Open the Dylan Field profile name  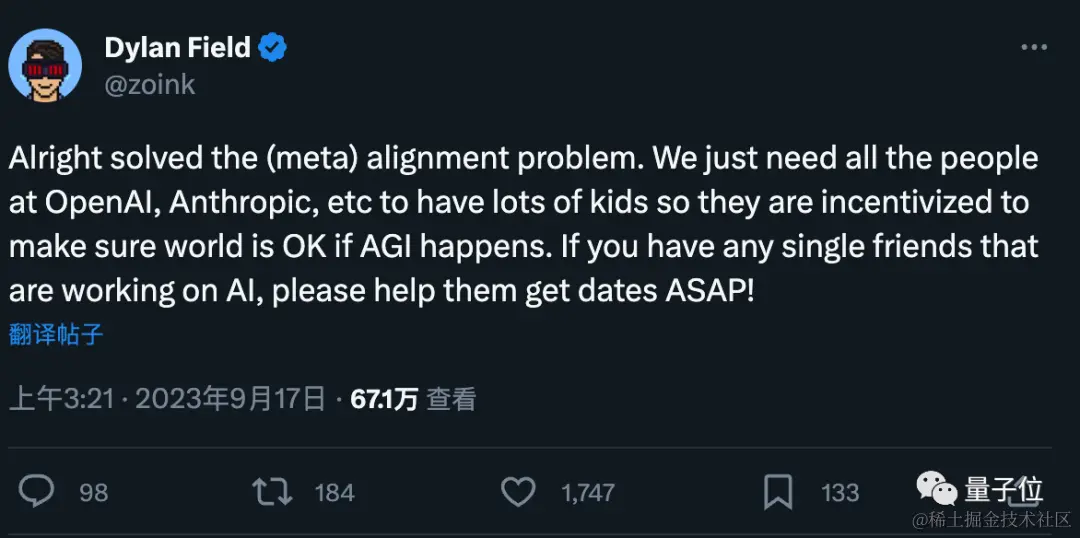[178, 48]
